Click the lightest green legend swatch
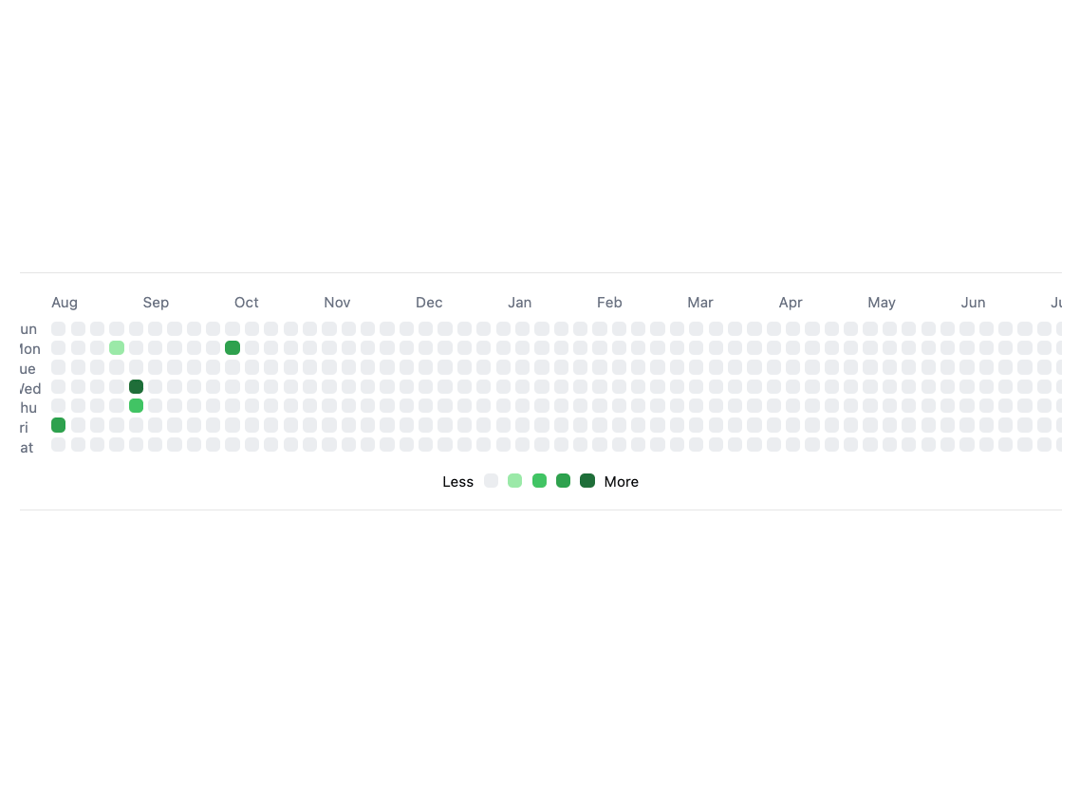Image resolution: width=1080 pixels, height=797 pixels. pyautogui.click(x=515, y=481)
